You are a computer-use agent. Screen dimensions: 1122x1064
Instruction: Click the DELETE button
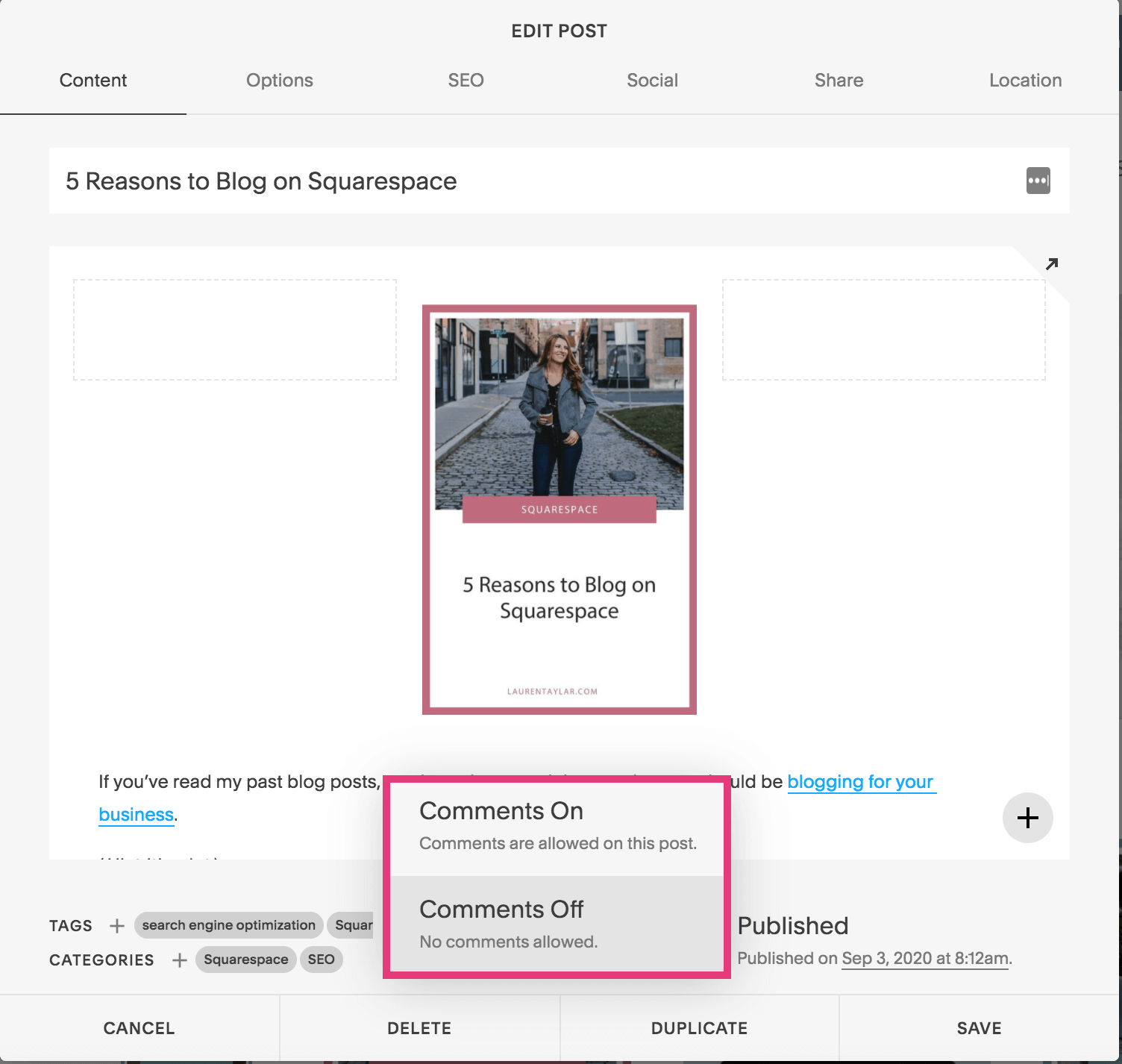click(x=419, y=1028)
